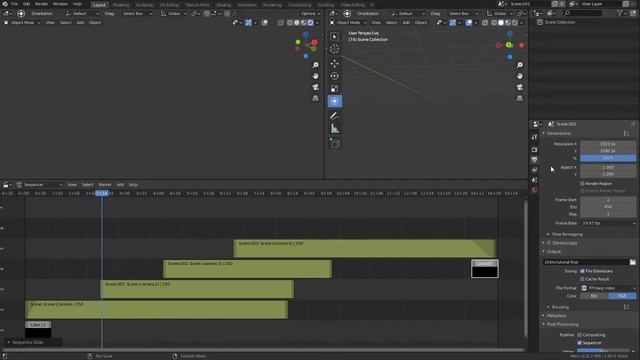Open the Frame Rate dropdown
Image resolution: width=640 pixels, height=360 pixels.
pyautogui.click(x=608, y=223)
